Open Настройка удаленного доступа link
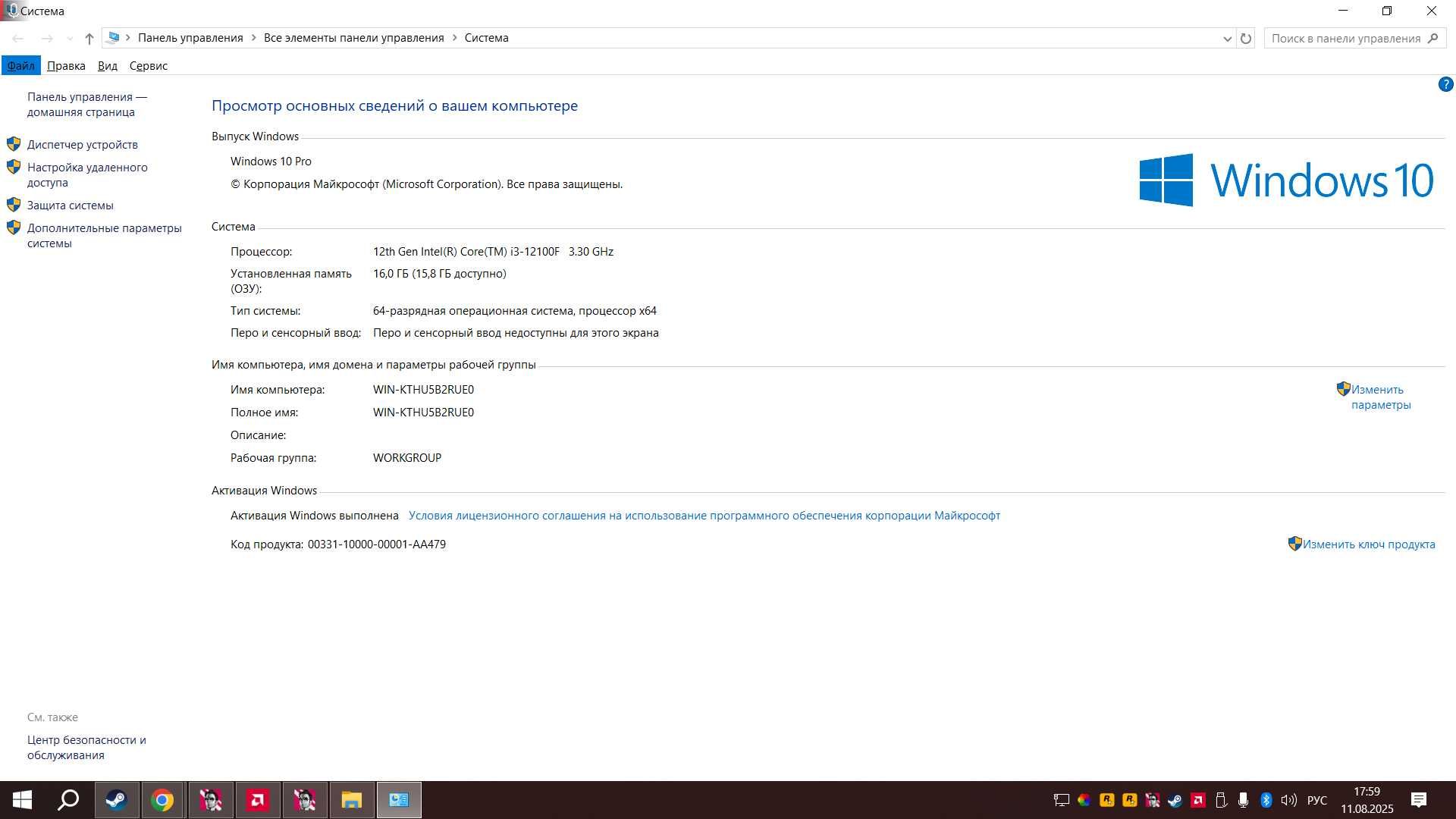Screen dimensions: 1456x819 (87, 174)
